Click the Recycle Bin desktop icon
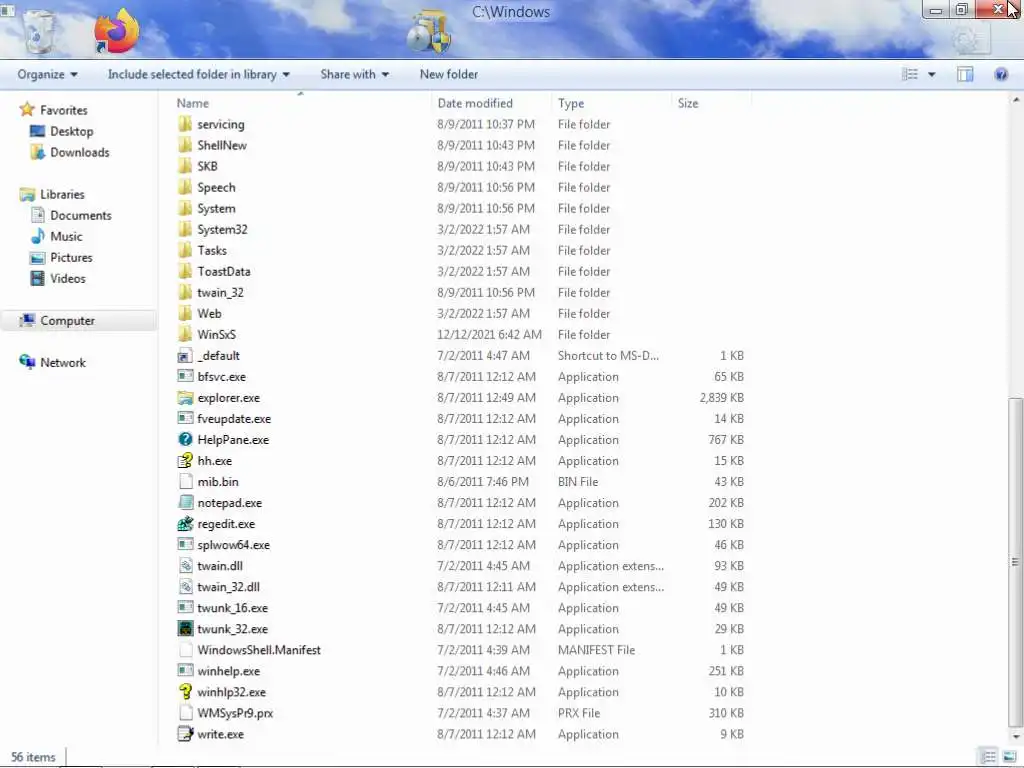This screenshot has width=1024, height=768. pyautogui.click(x=39, y=31)
